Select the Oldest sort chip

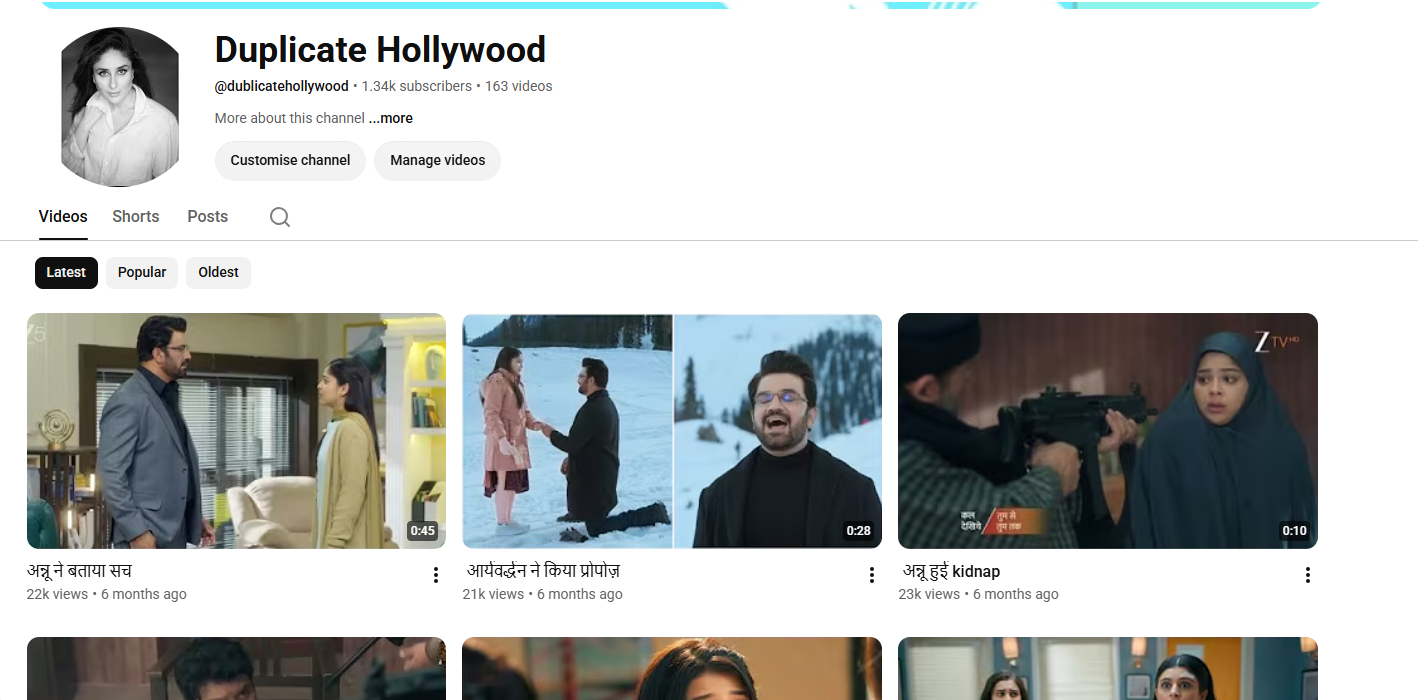(x=218, y=273)
